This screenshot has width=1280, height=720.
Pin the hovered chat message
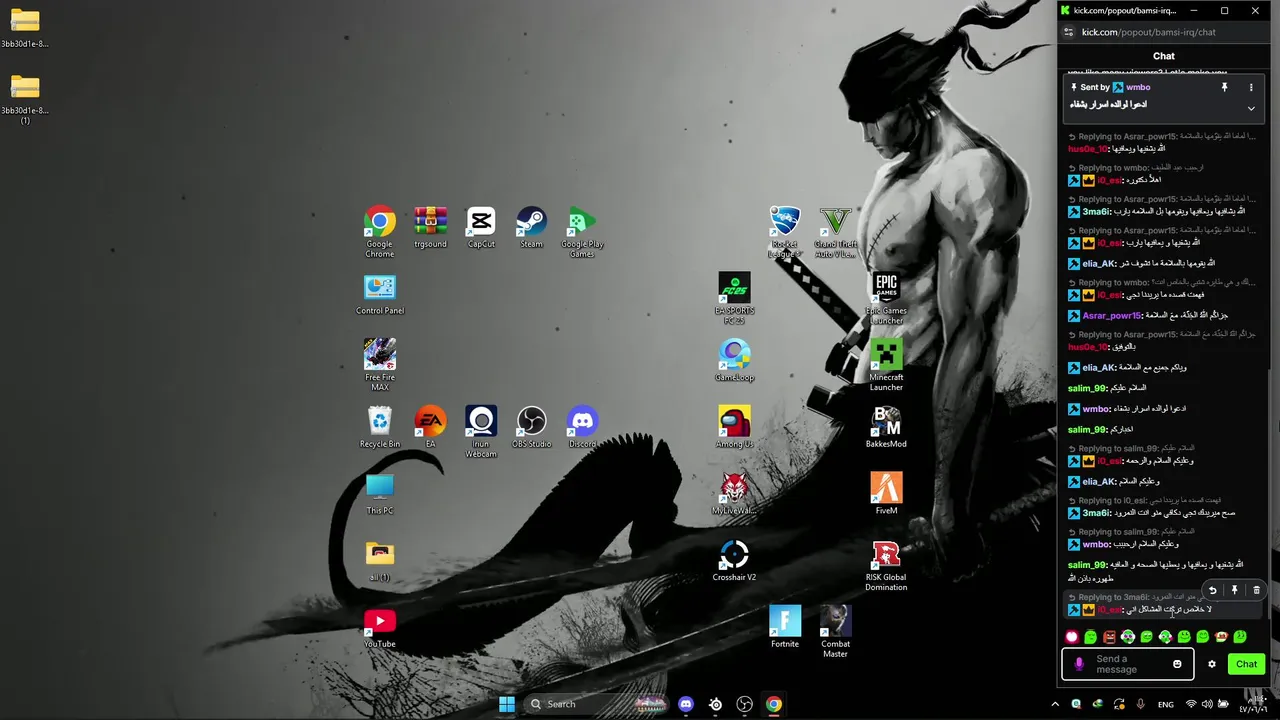(x=1234, y=590)
